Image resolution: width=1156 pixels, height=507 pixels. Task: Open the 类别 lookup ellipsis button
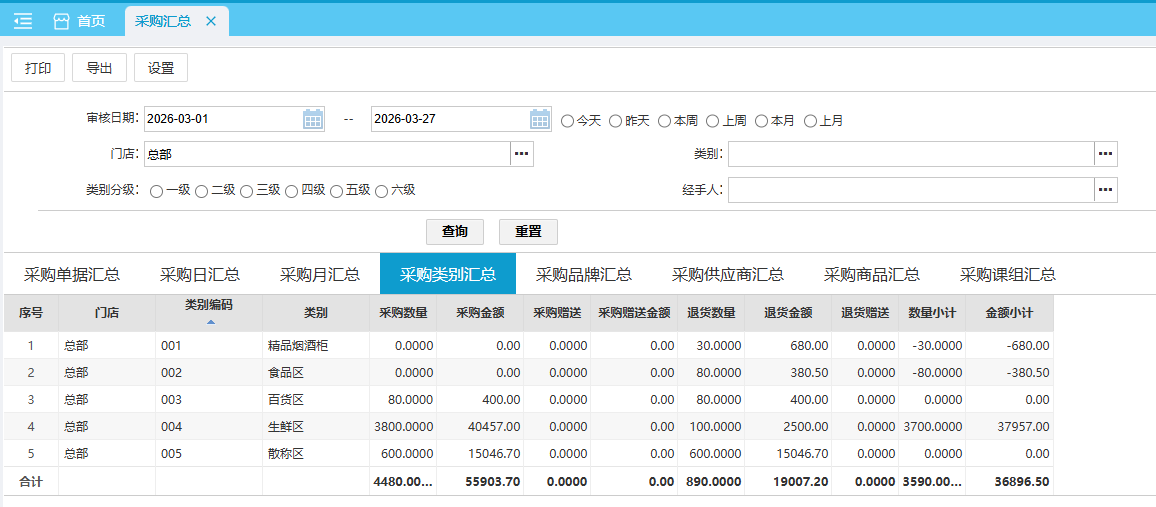[x=1105, y=154]
